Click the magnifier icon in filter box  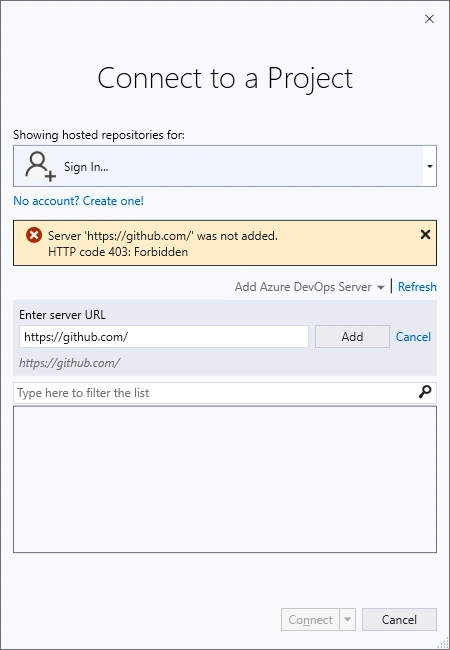(425, 392)
